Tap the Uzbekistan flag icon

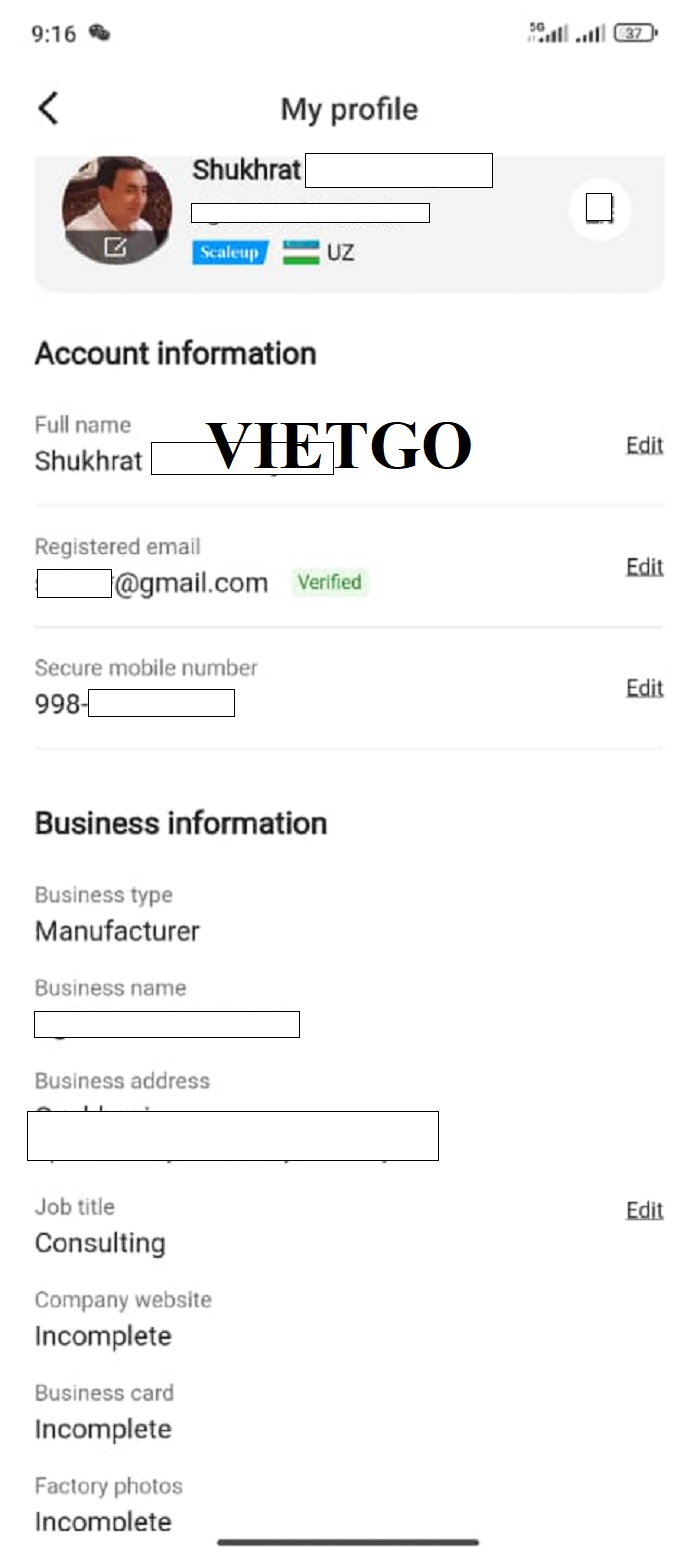[x=300, y=252]
